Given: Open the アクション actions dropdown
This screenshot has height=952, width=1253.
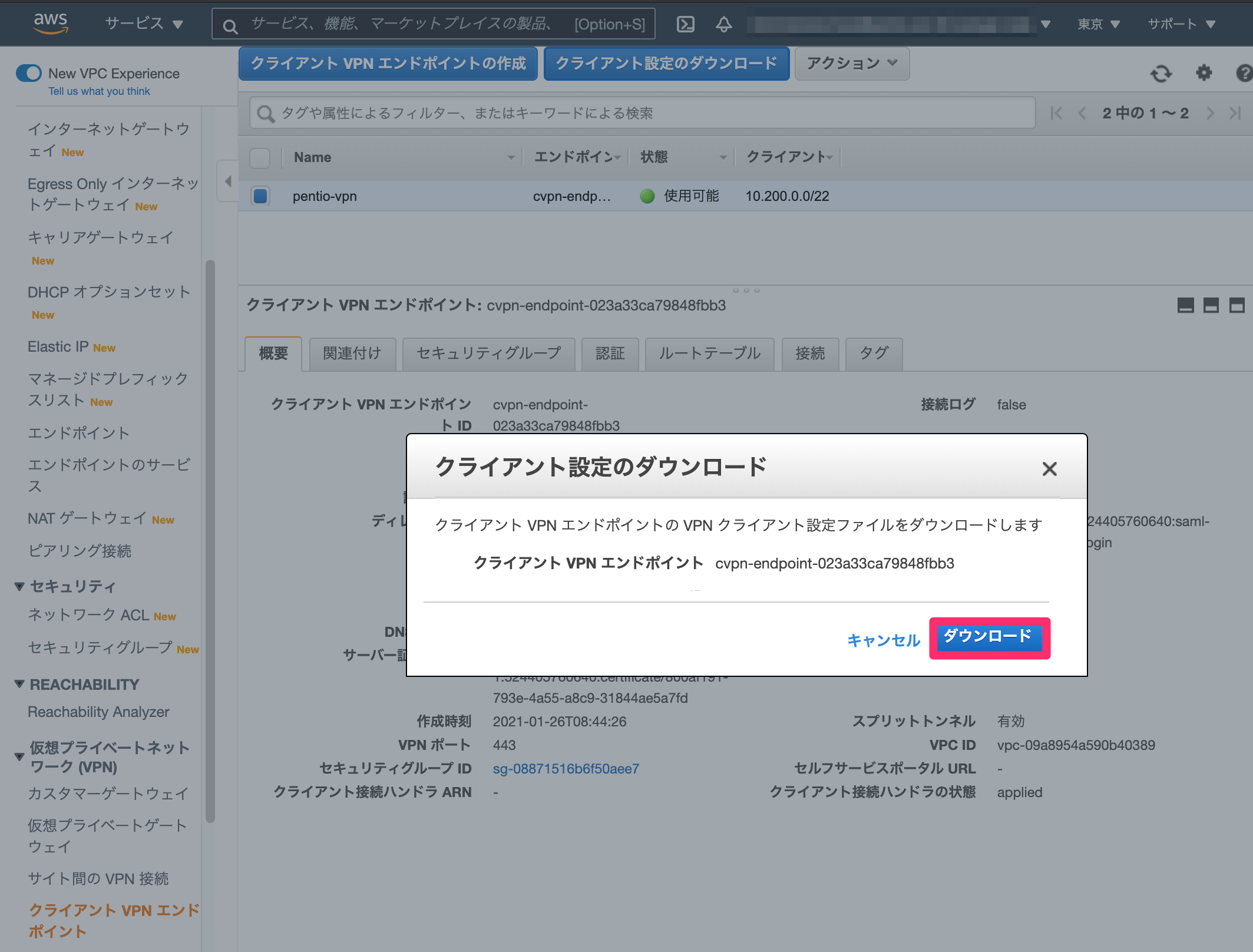Looking at the screenshot, I should (x=852, y=63).
